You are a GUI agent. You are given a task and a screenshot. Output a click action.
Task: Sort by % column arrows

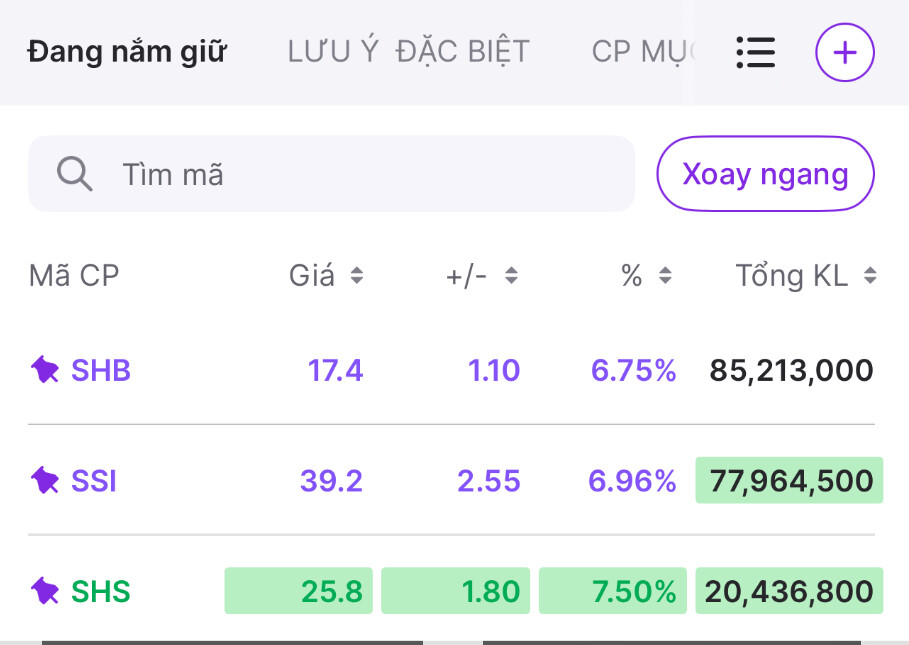point(665,276)
